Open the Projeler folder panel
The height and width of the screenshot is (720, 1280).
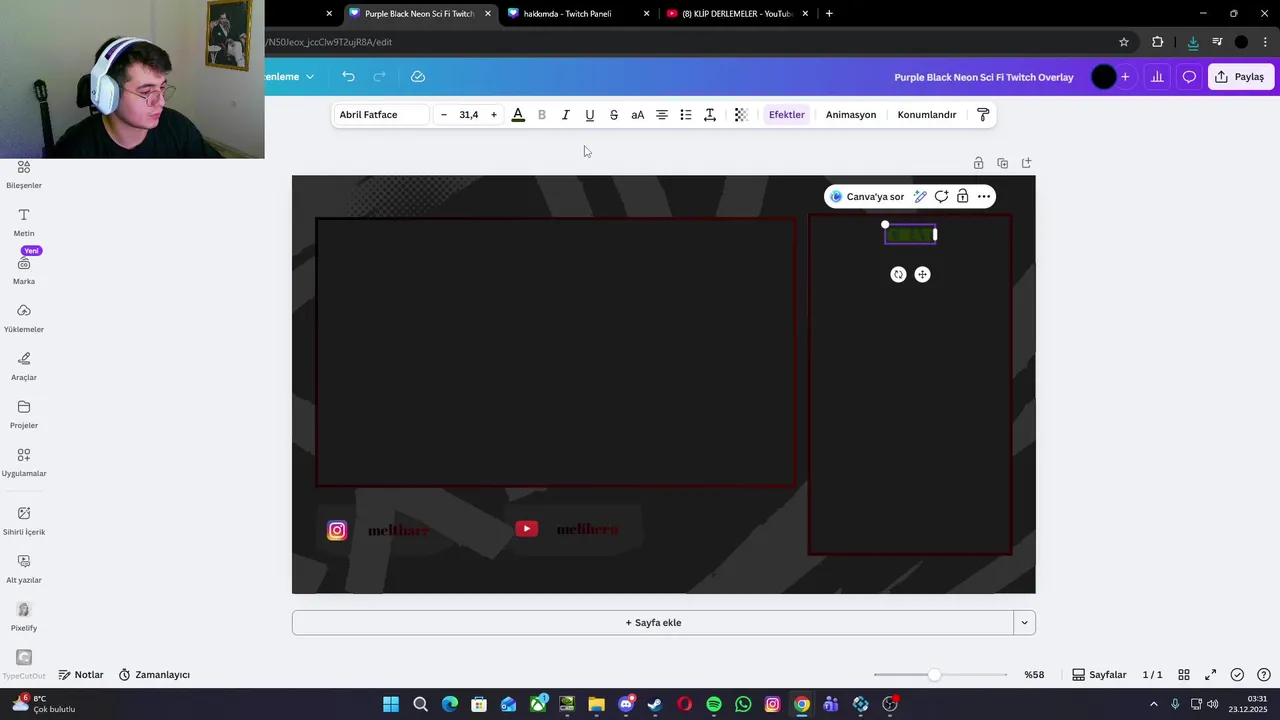pos(24,414)
